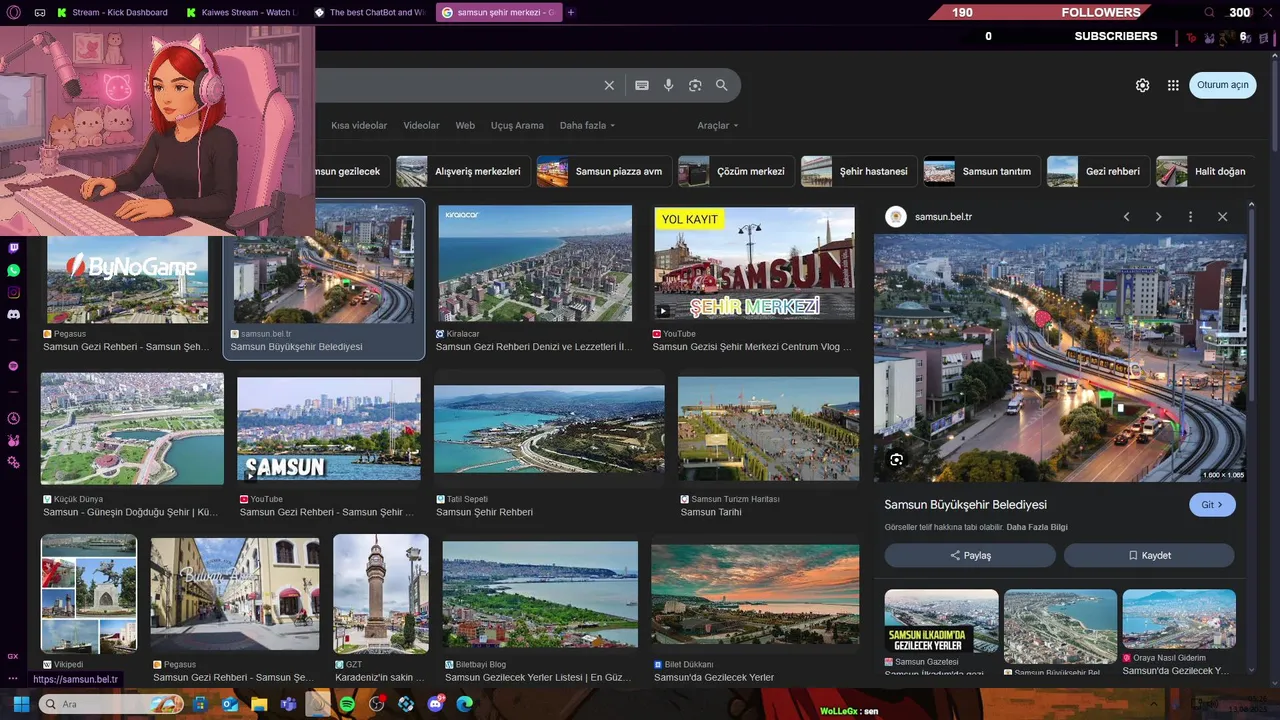
Task: Open the sidebar music player icon
Action: [x=13, y=366]
